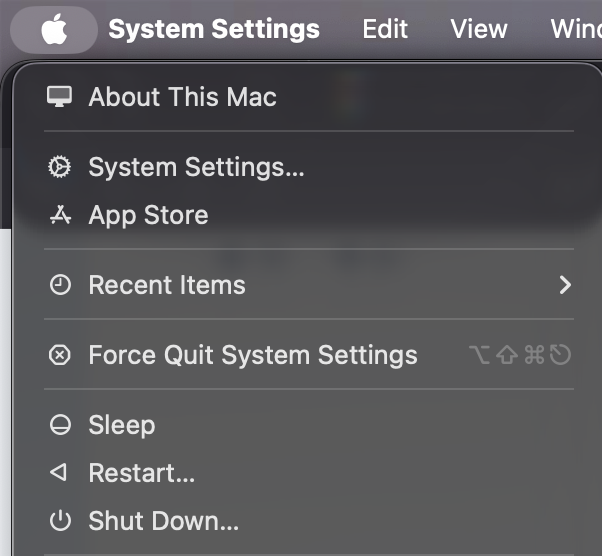The width and height of the screenshot is (602, 556).
Task: Click the Force Quit circled-X icon
Action: 60,355
